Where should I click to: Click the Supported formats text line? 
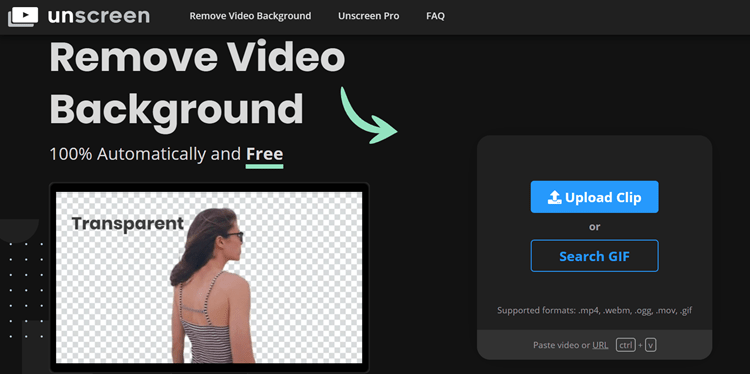click(594, 311)
